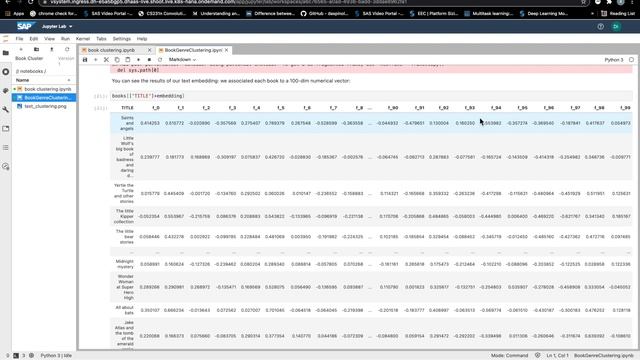Click the upload files icon
The width and height of the screenshot is (640, 360).
[52, 49]
